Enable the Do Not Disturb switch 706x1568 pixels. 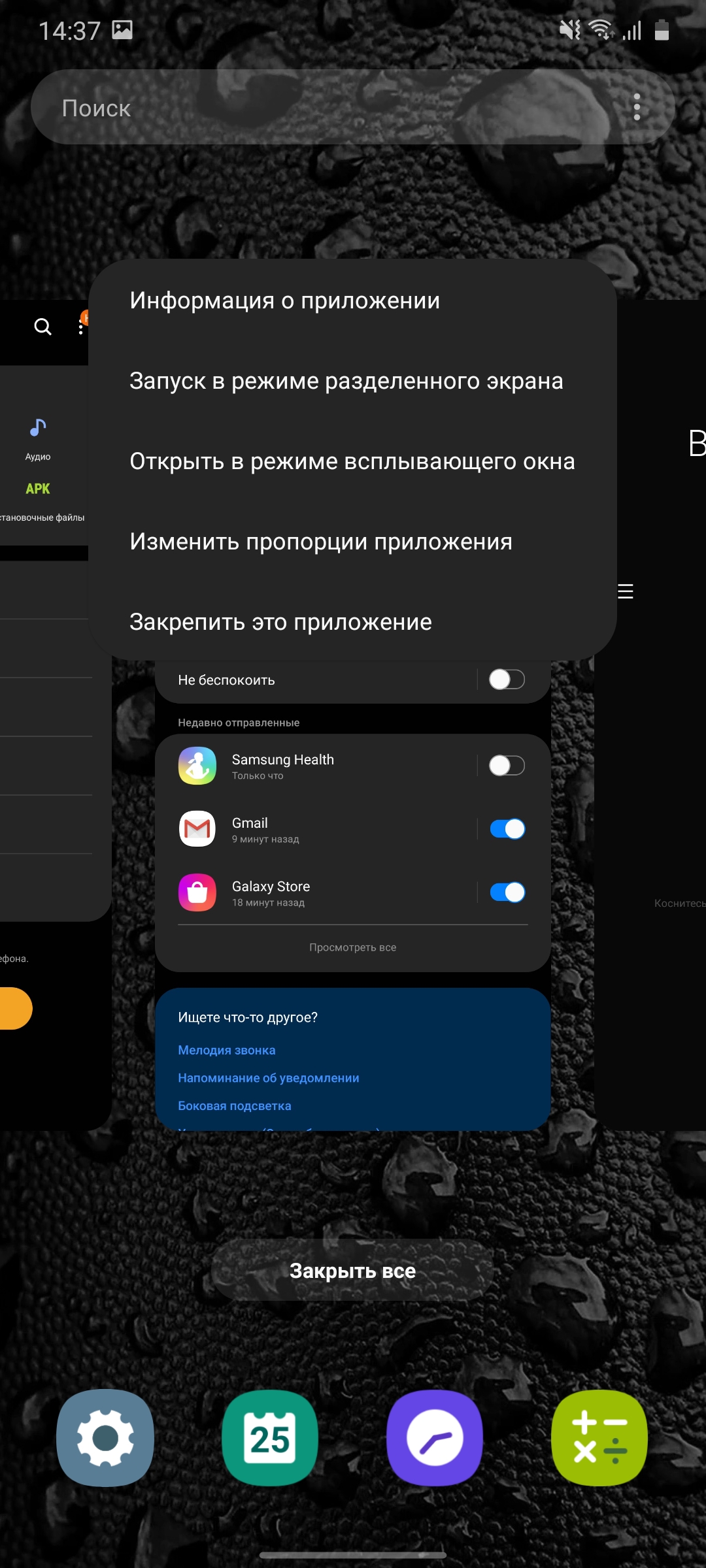(x=507, y=679)
